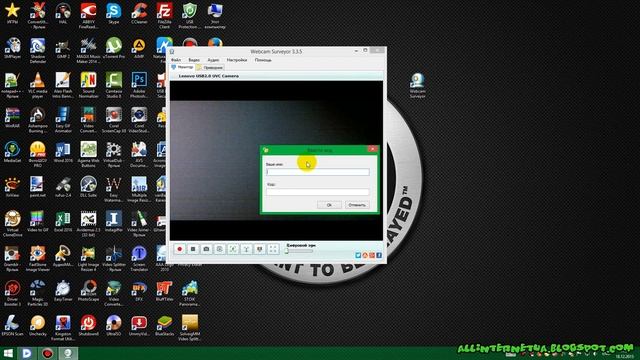This screenshot has height=360, width=640.
Task: Select the AIMP desktop icon
Action: tap(139, 48)
